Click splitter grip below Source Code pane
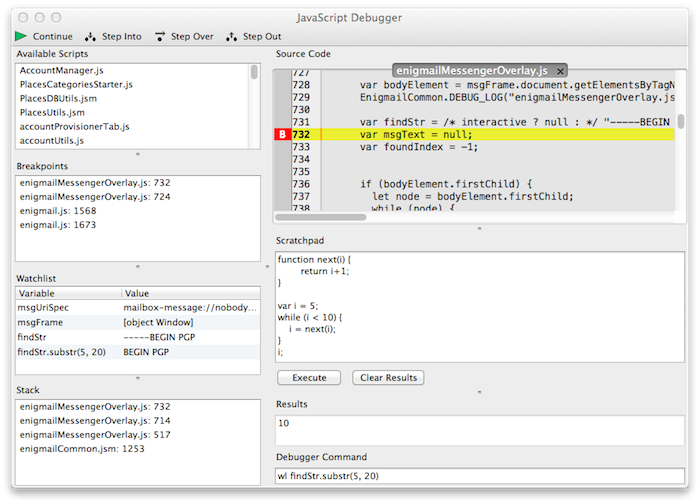The image size is (700, 504). tap(480, 228)
